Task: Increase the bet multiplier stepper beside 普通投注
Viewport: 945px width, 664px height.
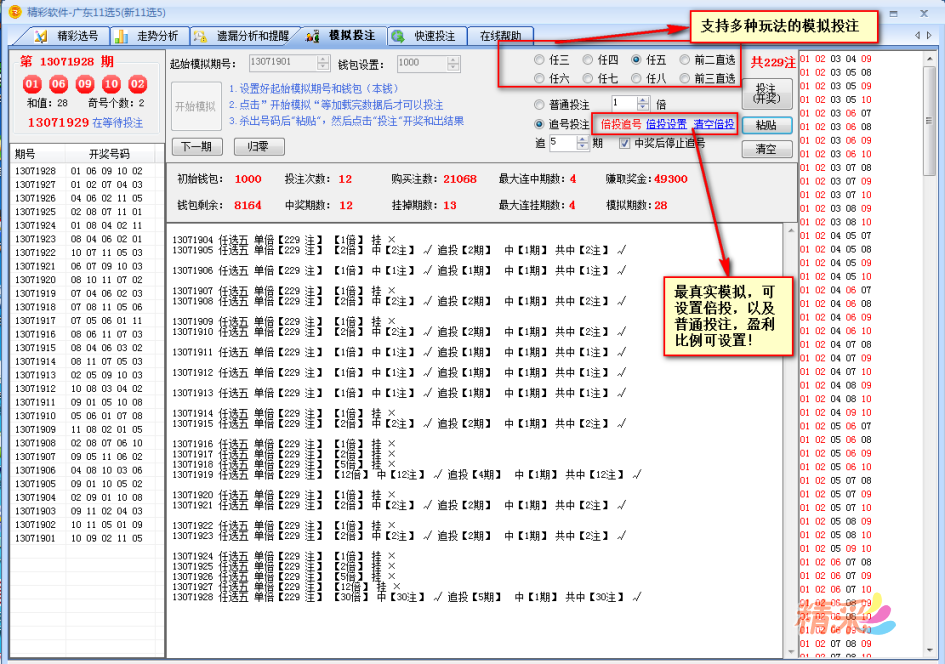Action: pyautogui.click(x=643, y=98)
